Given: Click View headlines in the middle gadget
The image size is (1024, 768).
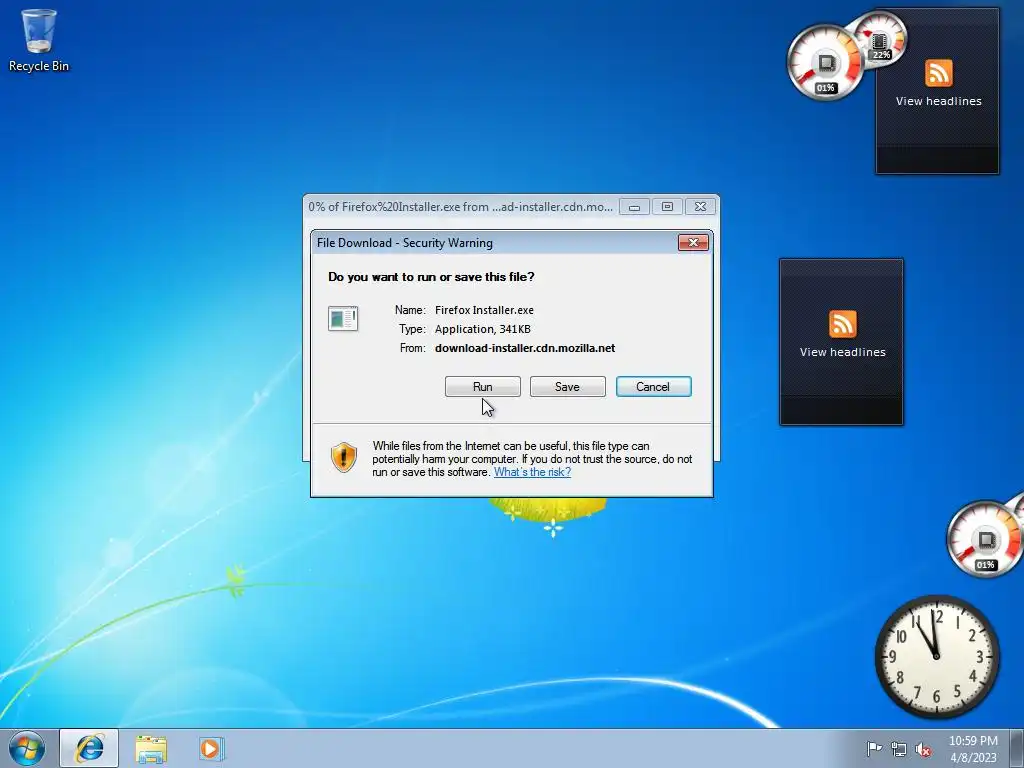Looking at the screenshot, I should 842,352.
